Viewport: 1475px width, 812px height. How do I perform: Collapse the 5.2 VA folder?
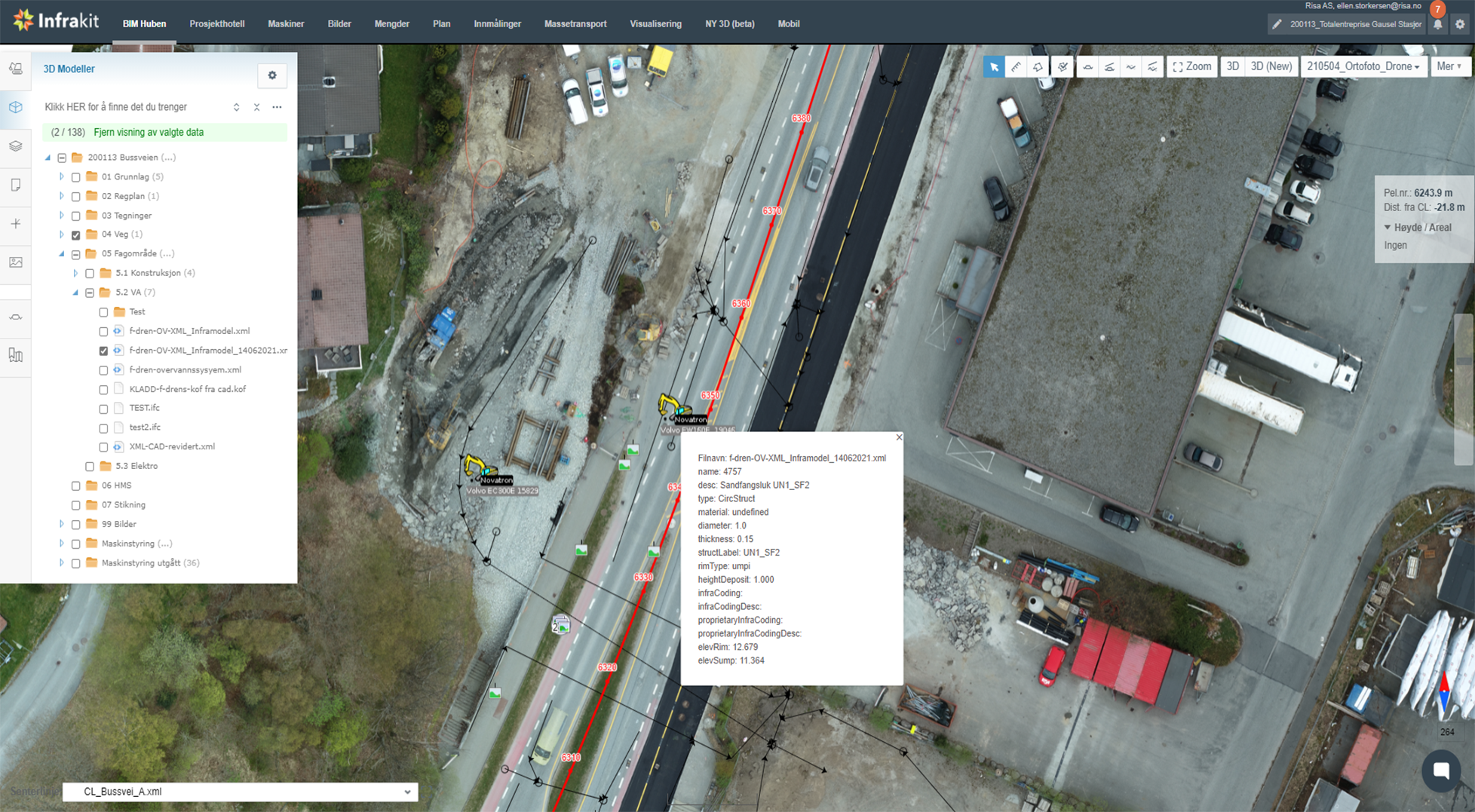coord(75,293)
